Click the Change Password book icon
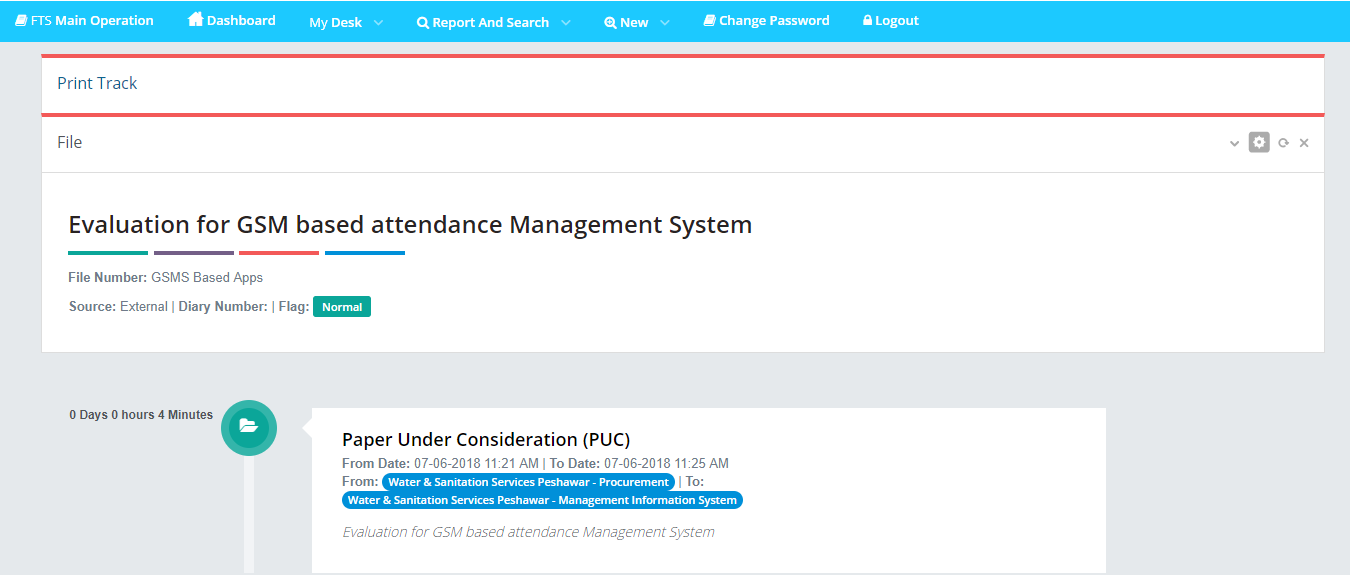This screenshot has width=1350, height=575. [709, 21]
